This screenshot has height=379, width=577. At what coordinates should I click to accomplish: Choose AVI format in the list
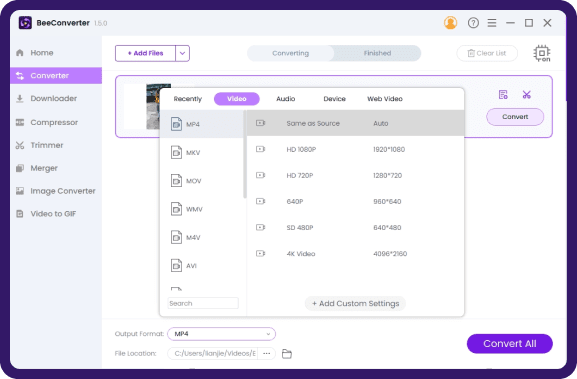point(202,266)
